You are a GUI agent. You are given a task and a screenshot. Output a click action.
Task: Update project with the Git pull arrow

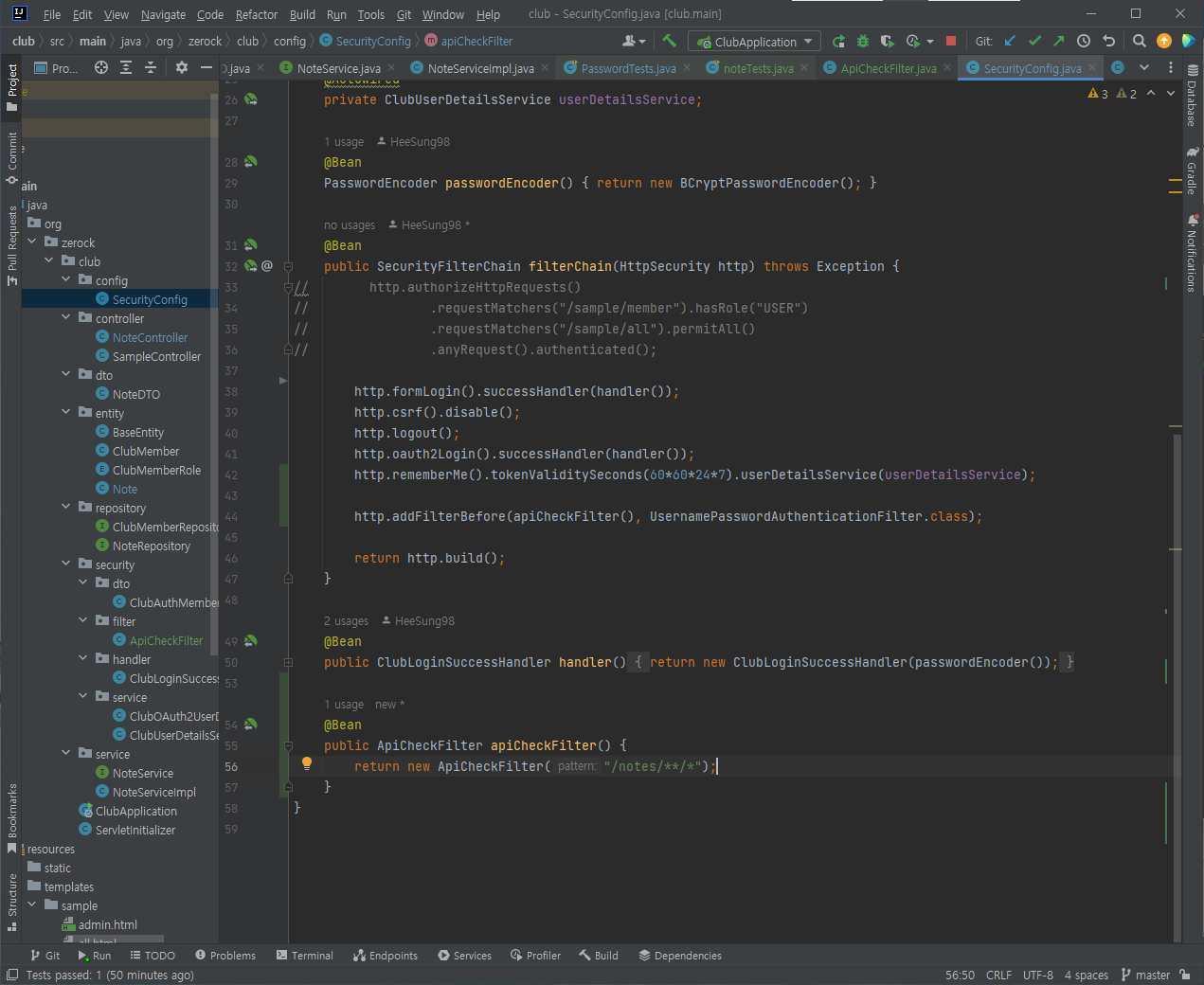coord(1010,41)
